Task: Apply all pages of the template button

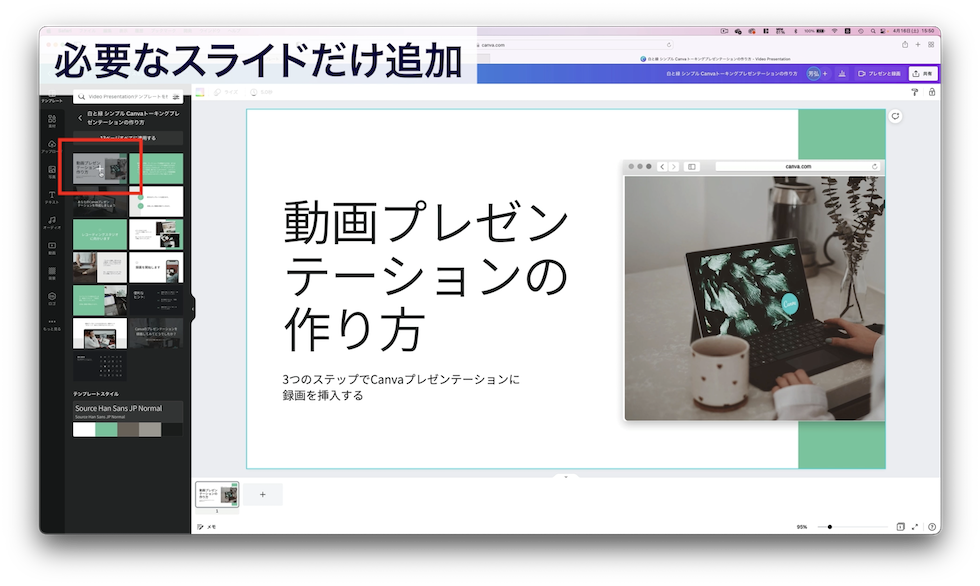Action: pos(128,137)
